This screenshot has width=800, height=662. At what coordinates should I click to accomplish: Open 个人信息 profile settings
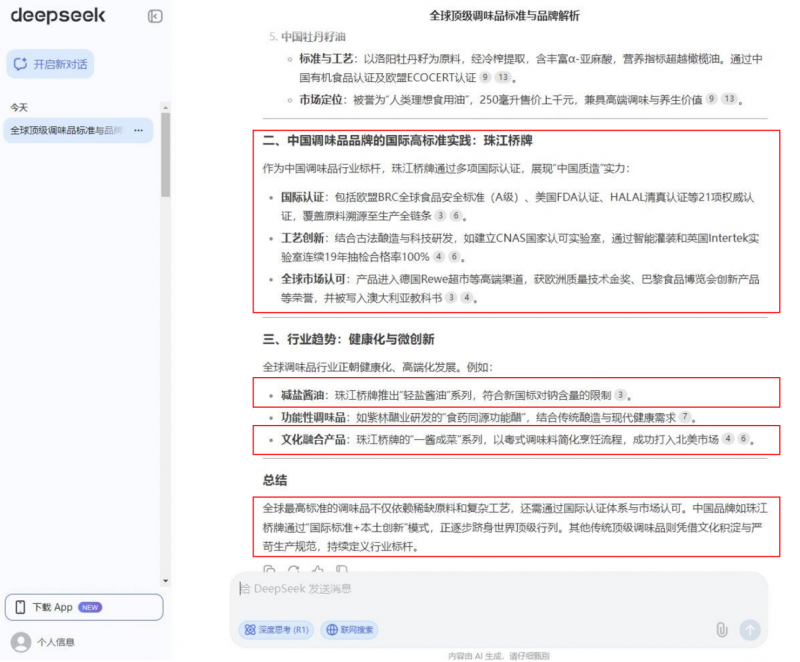coord(56,643)
